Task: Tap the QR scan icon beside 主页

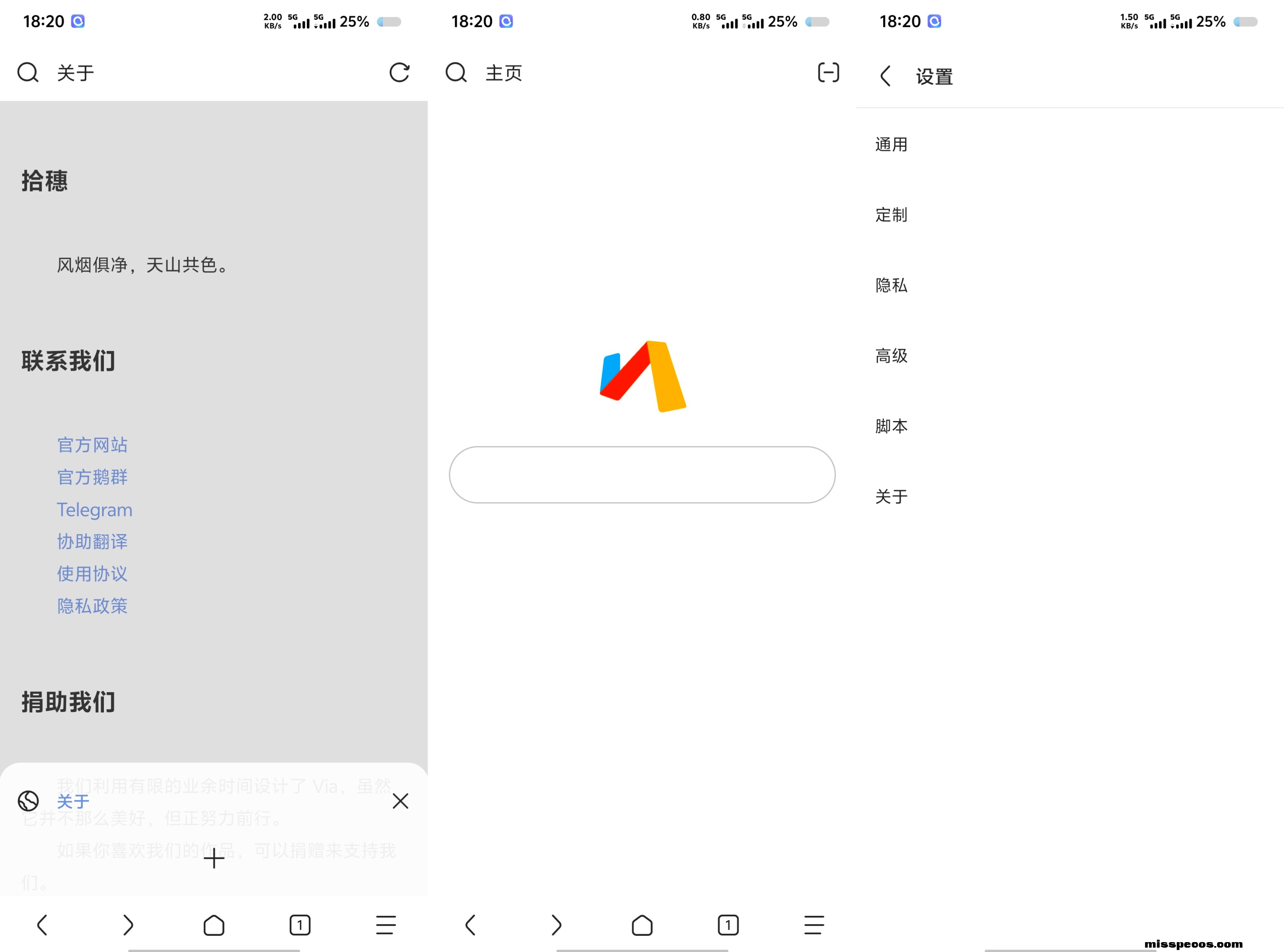Action: tap(828, 73)
